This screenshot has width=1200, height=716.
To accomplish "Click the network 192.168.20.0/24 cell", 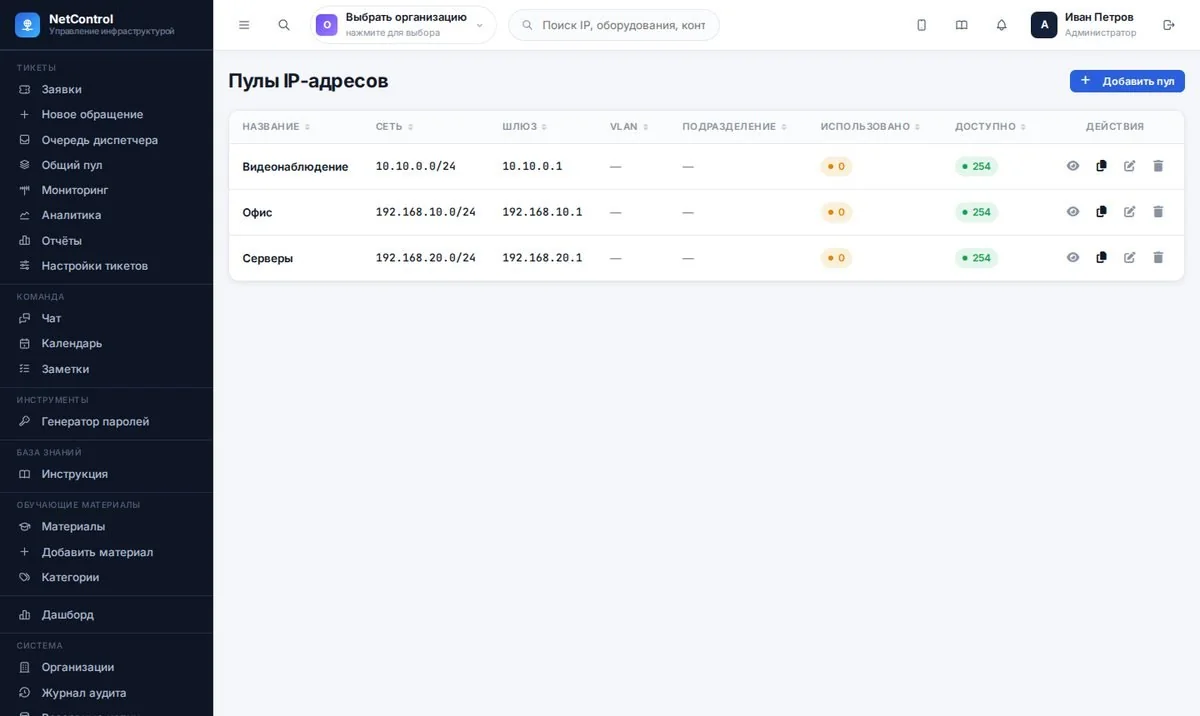I will [425, 258].
